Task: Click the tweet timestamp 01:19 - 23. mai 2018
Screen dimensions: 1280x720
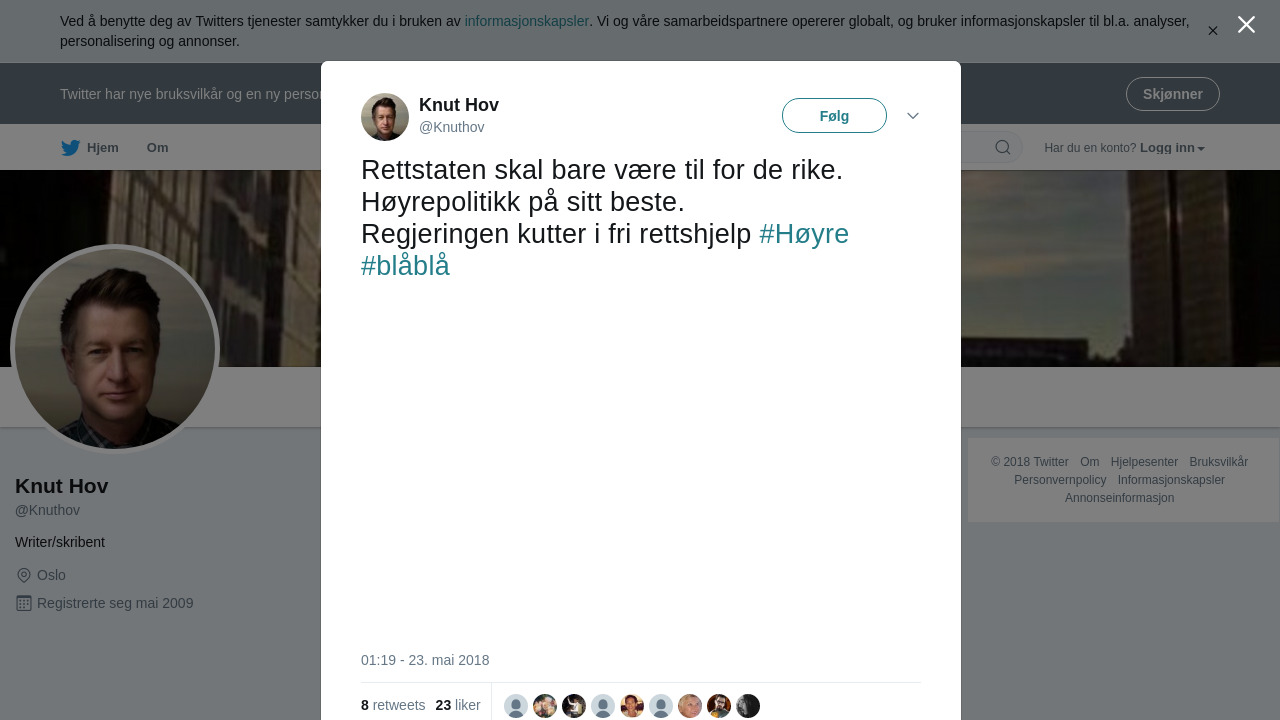Action: (425, 660)
